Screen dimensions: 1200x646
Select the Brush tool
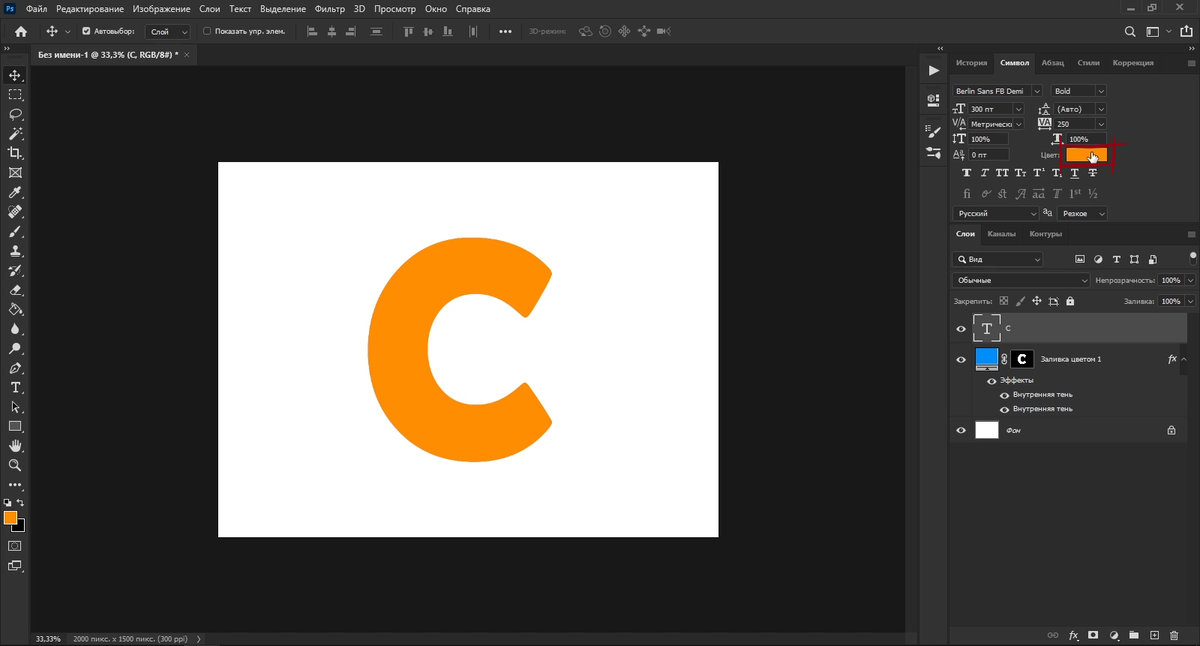(x=15, y=231)
